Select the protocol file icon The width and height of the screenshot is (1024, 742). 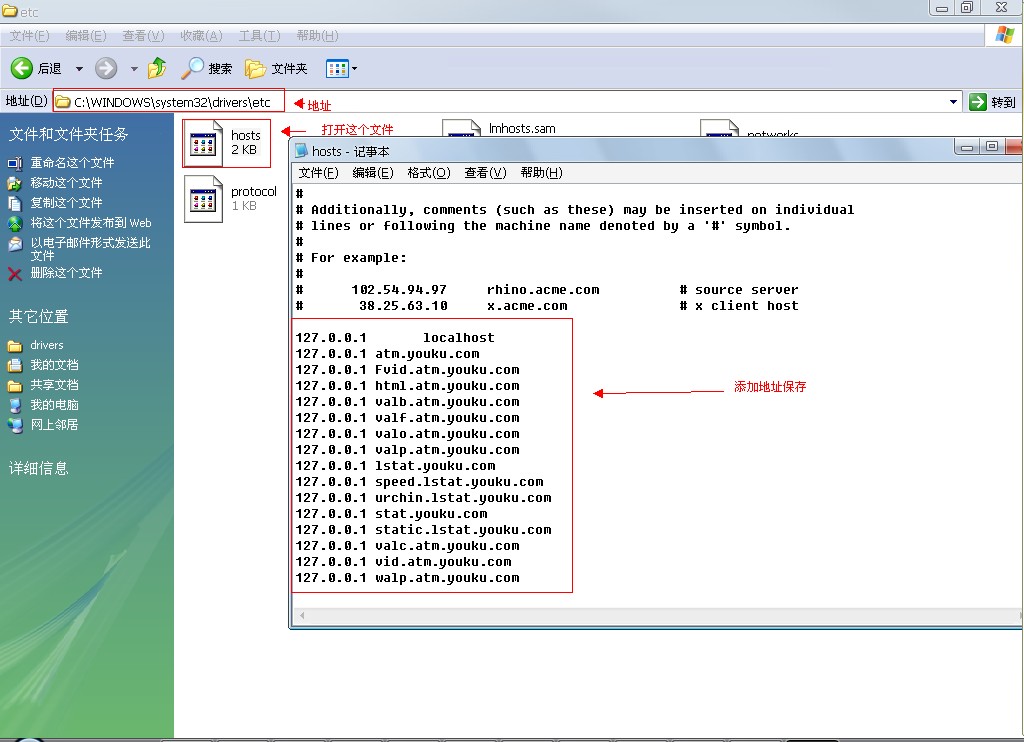[x=203, y=199]
